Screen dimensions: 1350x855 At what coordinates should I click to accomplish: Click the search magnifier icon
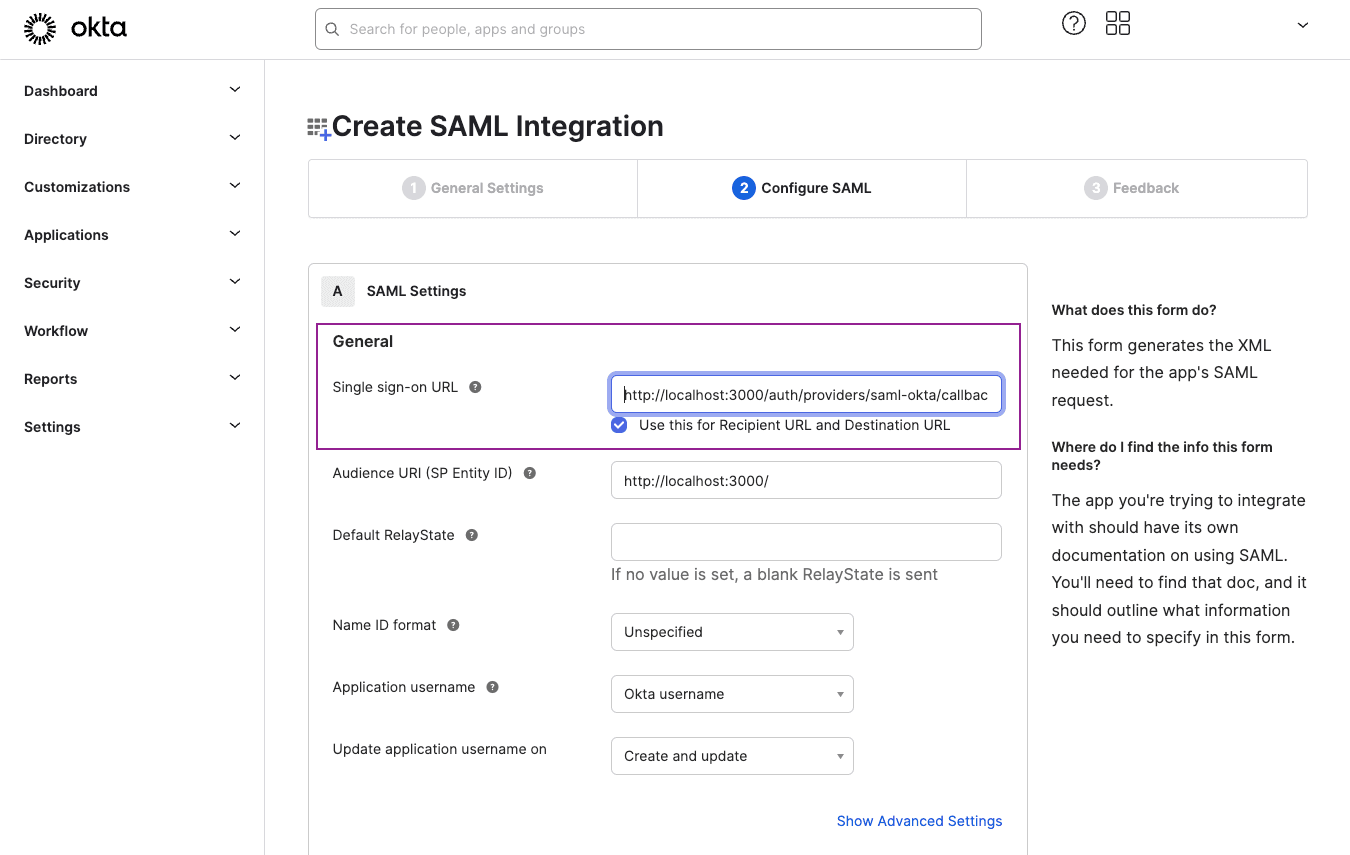click(332, 29)
